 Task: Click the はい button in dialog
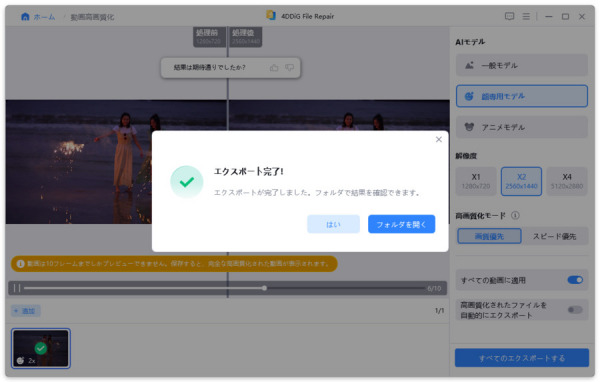pyautogui.click(x=333, y=224)
